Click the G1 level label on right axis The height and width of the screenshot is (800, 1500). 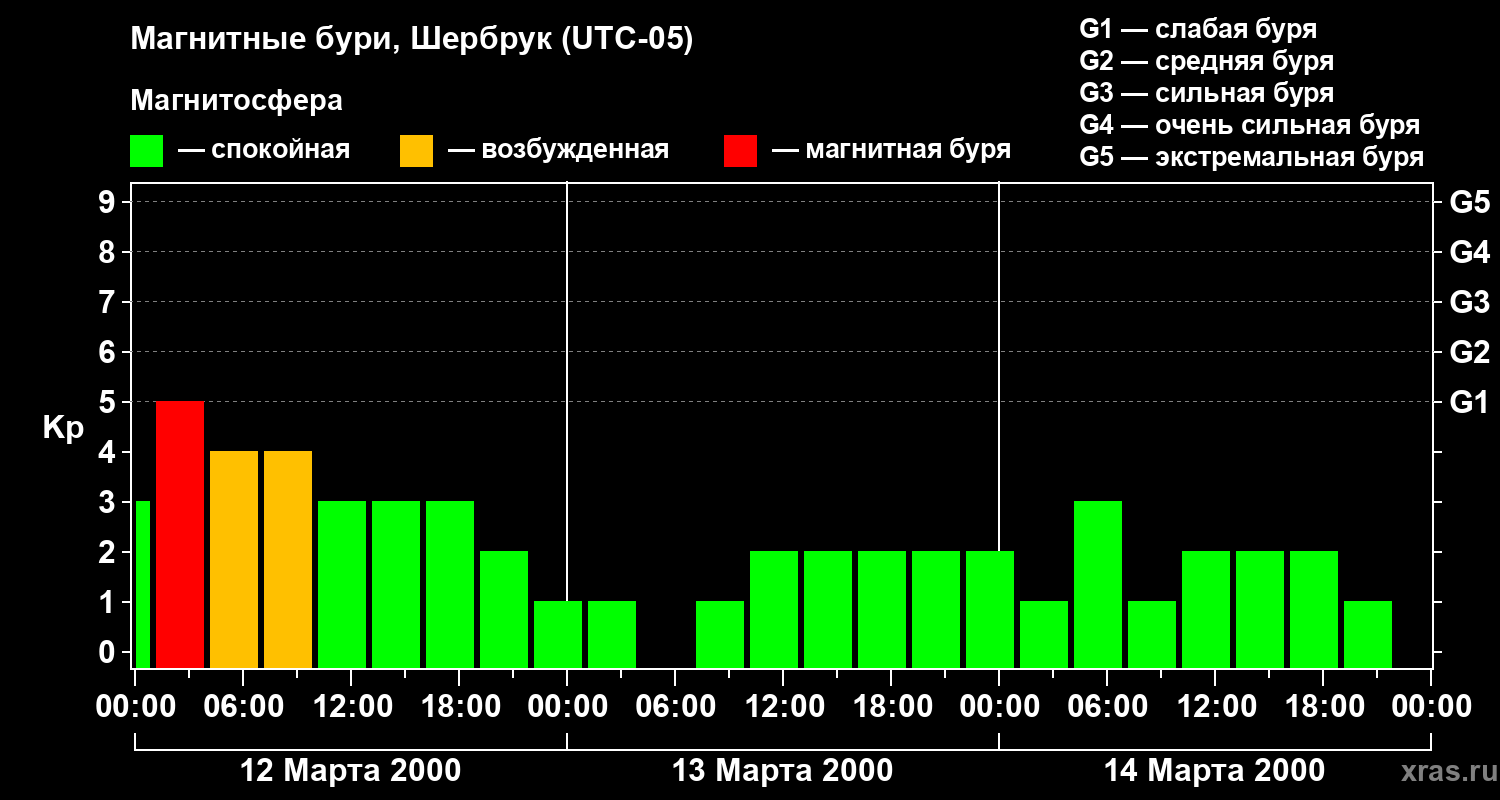[x=1469, y=403]
